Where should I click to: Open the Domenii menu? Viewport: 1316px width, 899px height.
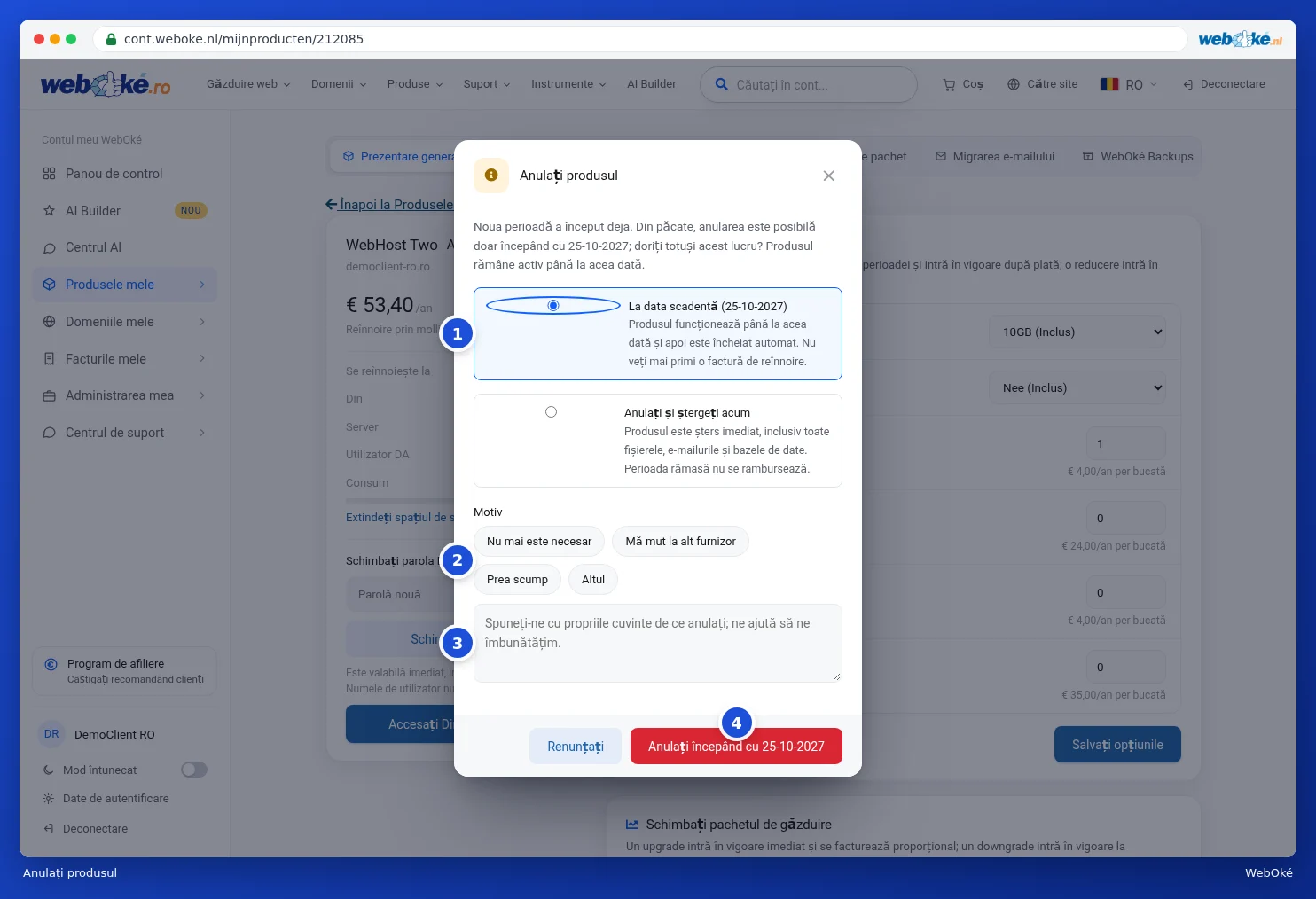(339, 84)
